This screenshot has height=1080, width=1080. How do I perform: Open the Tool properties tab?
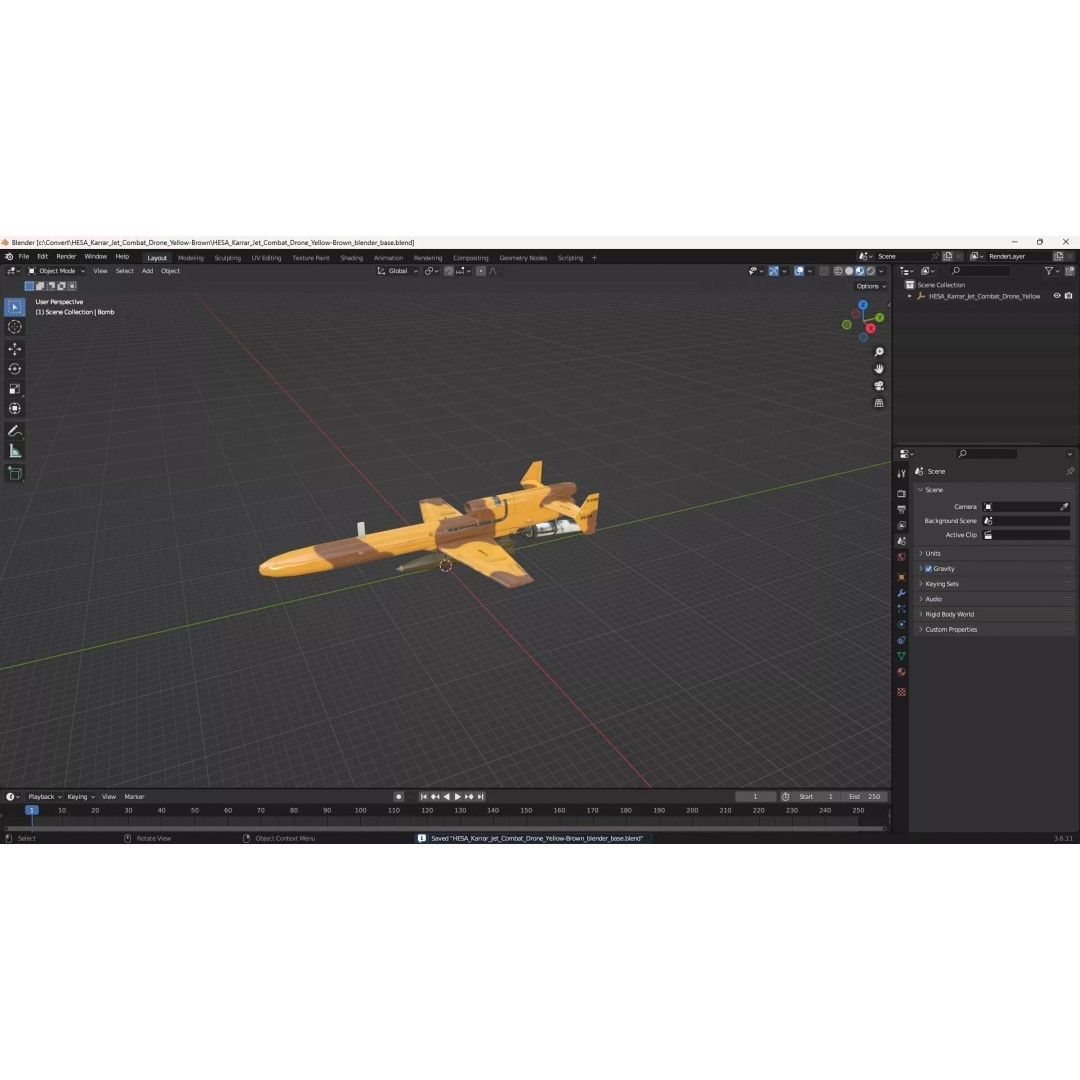[x=902, y=473]
